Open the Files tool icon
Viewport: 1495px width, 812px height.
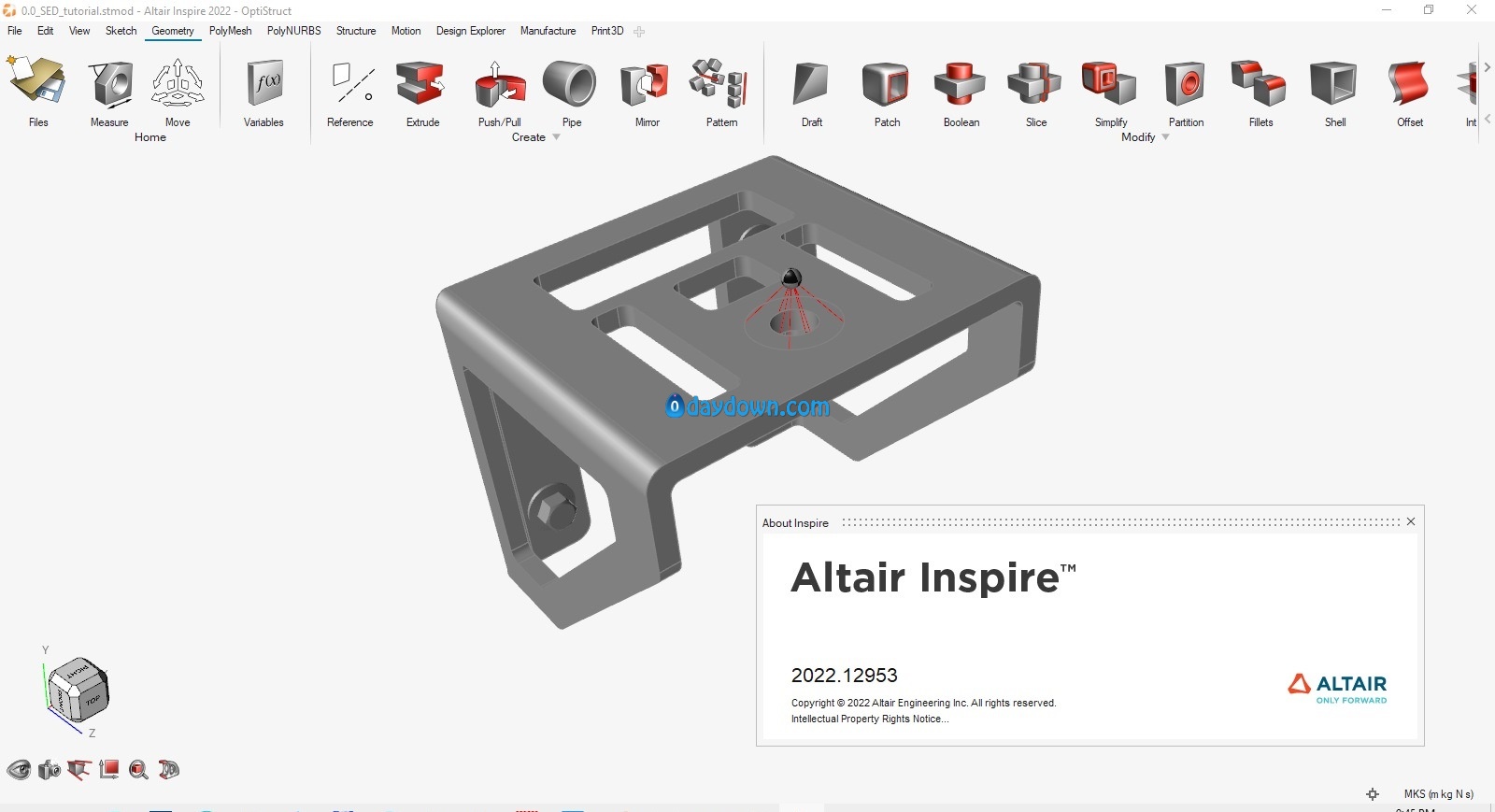point(37,82)
